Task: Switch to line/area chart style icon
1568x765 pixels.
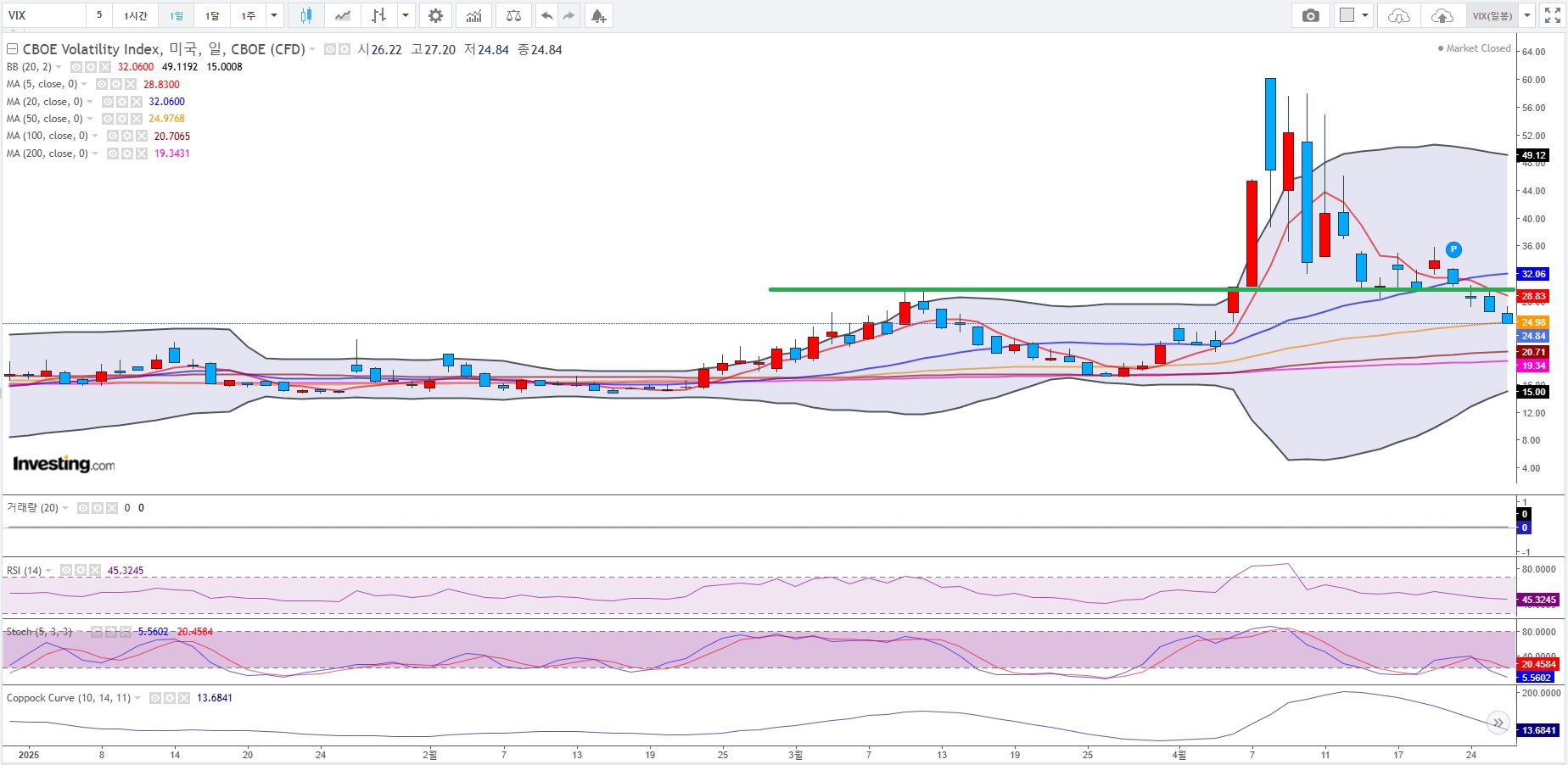Action: tap(343, 15)
